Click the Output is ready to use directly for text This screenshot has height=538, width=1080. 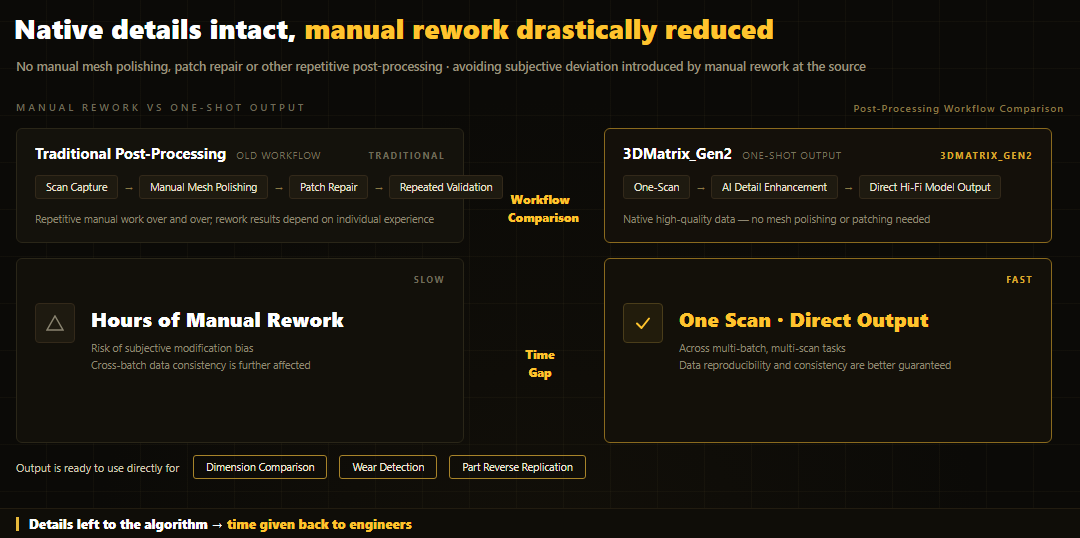[97, 468]
